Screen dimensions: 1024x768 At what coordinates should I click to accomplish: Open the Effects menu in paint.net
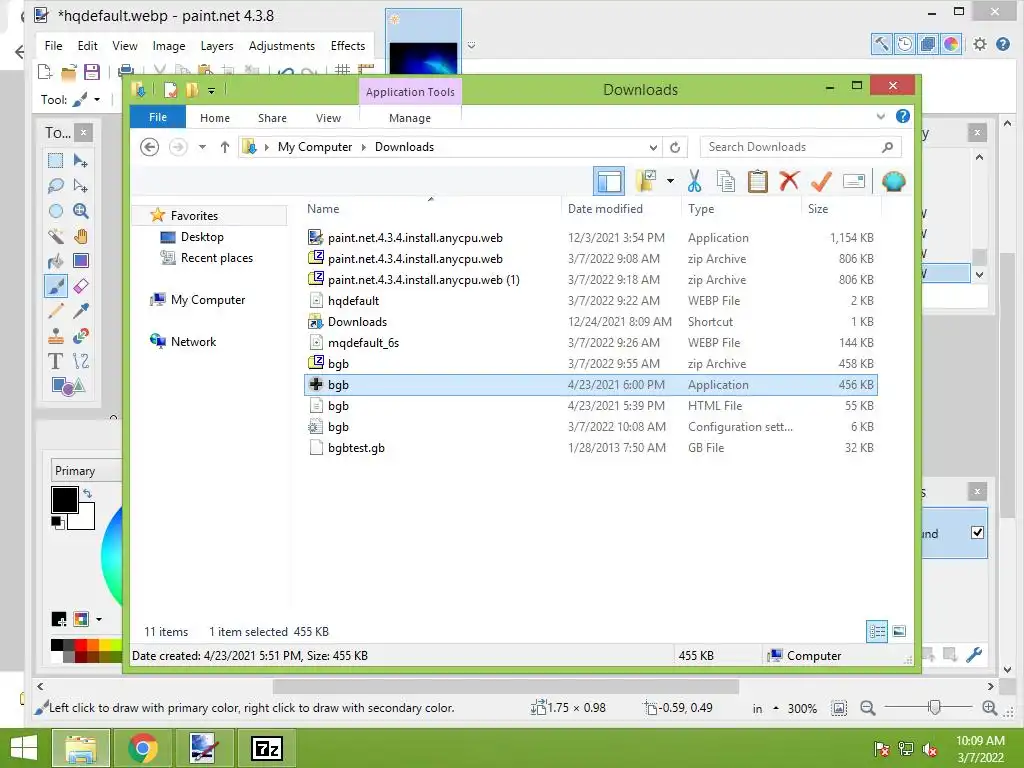coord(347,46)
